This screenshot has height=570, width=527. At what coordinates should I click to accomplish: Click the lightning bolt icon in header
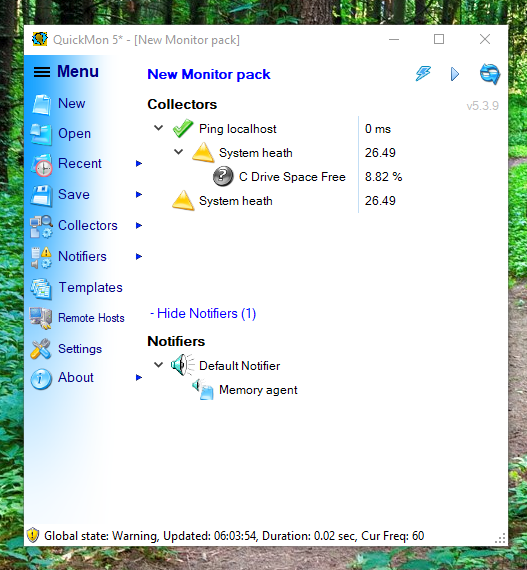[423, 74]
